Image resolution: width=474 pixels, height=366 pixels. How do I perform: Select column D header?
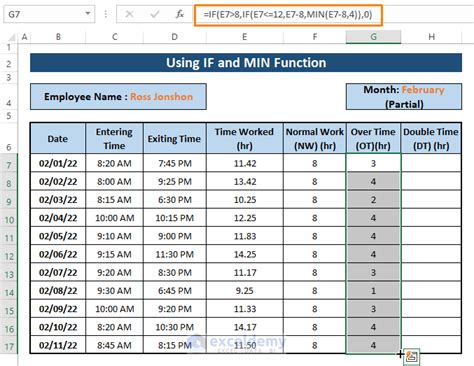175,37
